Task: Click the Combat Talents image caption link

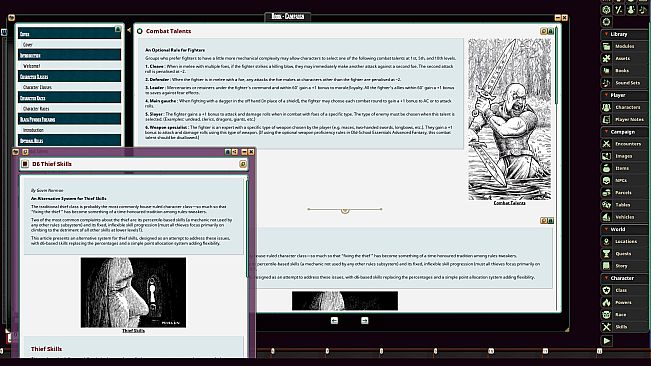Action: (509, 203)
